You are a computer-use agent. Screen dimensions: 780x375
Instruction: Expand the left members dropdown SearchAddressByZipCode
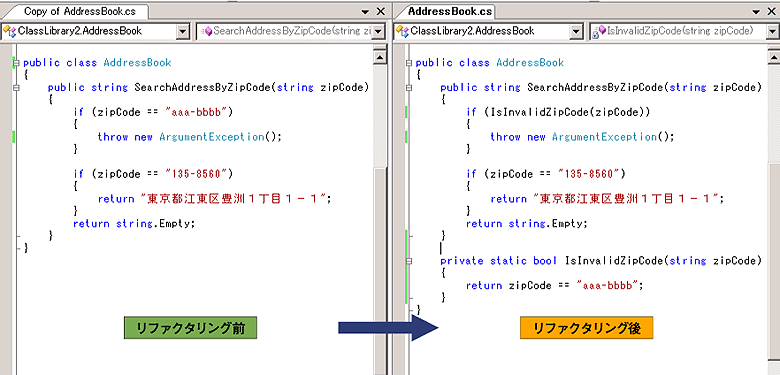(x=379, y=32)
